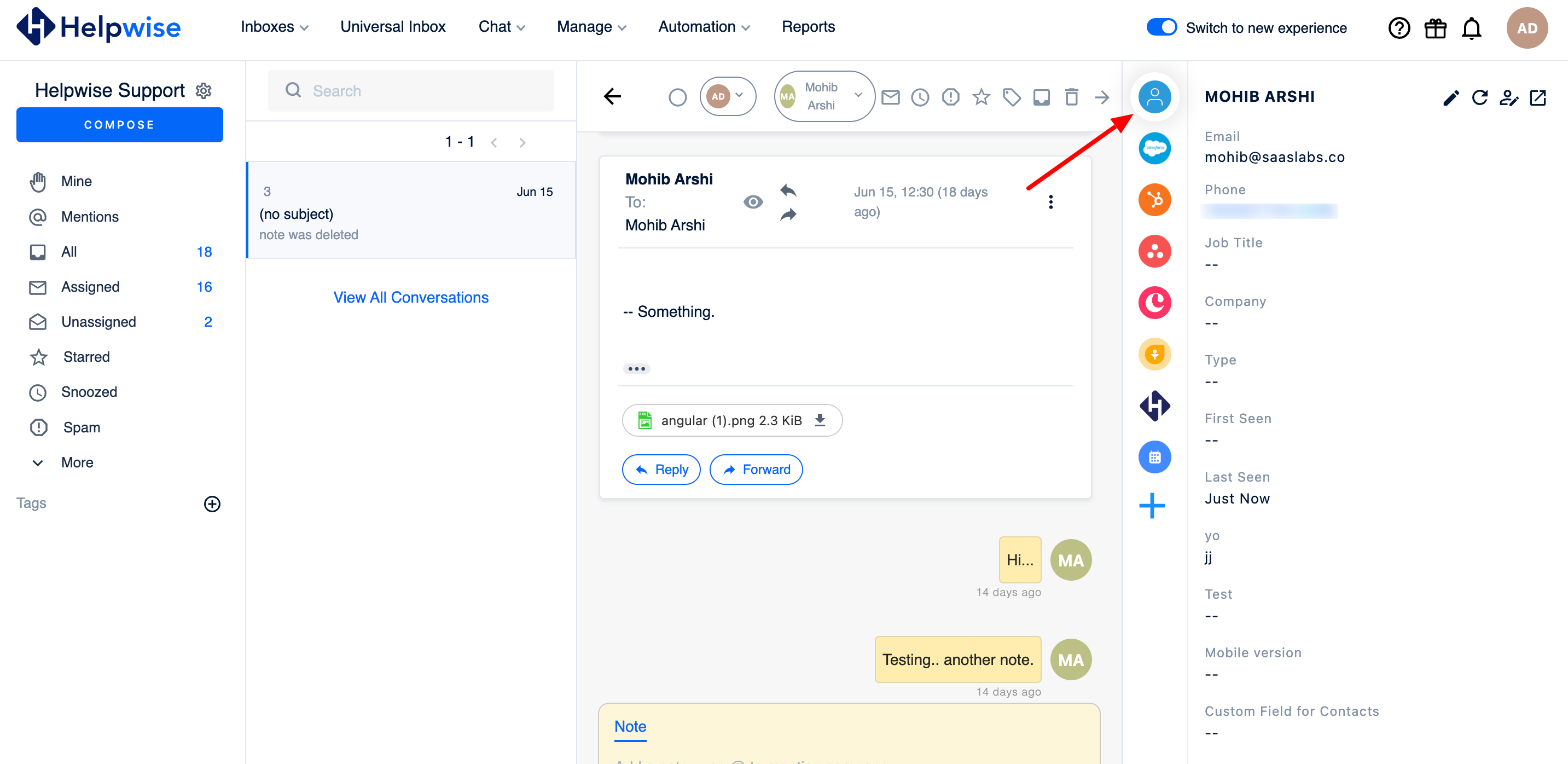
Task: Click the Helpwise logo
Action: (x=98, y=27)
